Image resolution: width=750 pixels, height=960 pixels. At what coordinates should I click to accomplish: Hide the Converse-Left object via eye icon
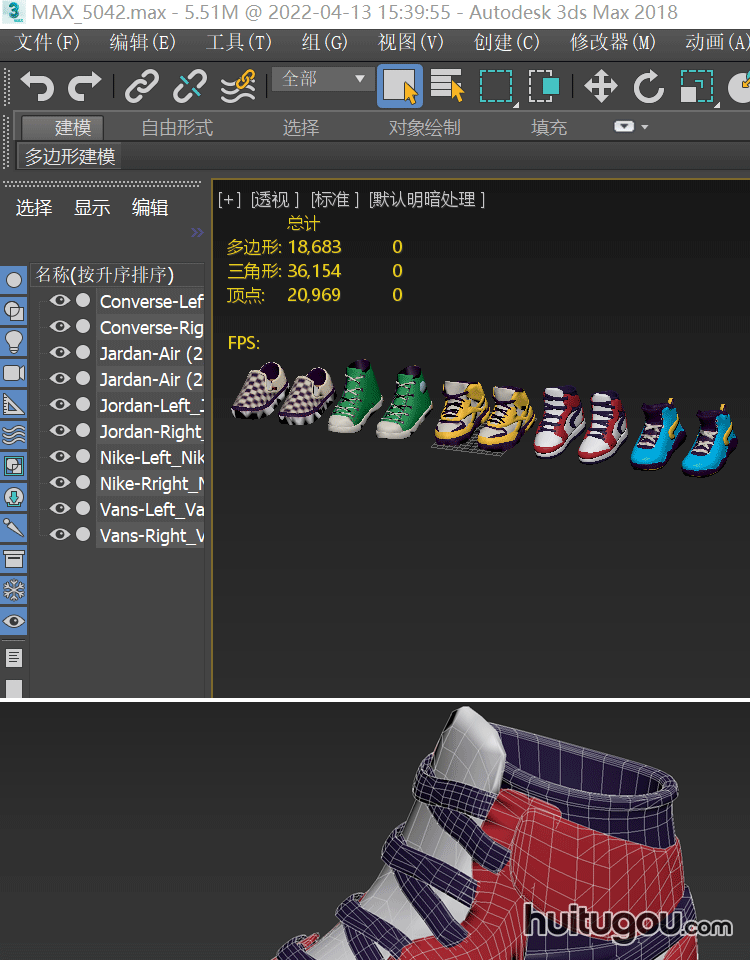pyautogui.click(x=60, y=301)
